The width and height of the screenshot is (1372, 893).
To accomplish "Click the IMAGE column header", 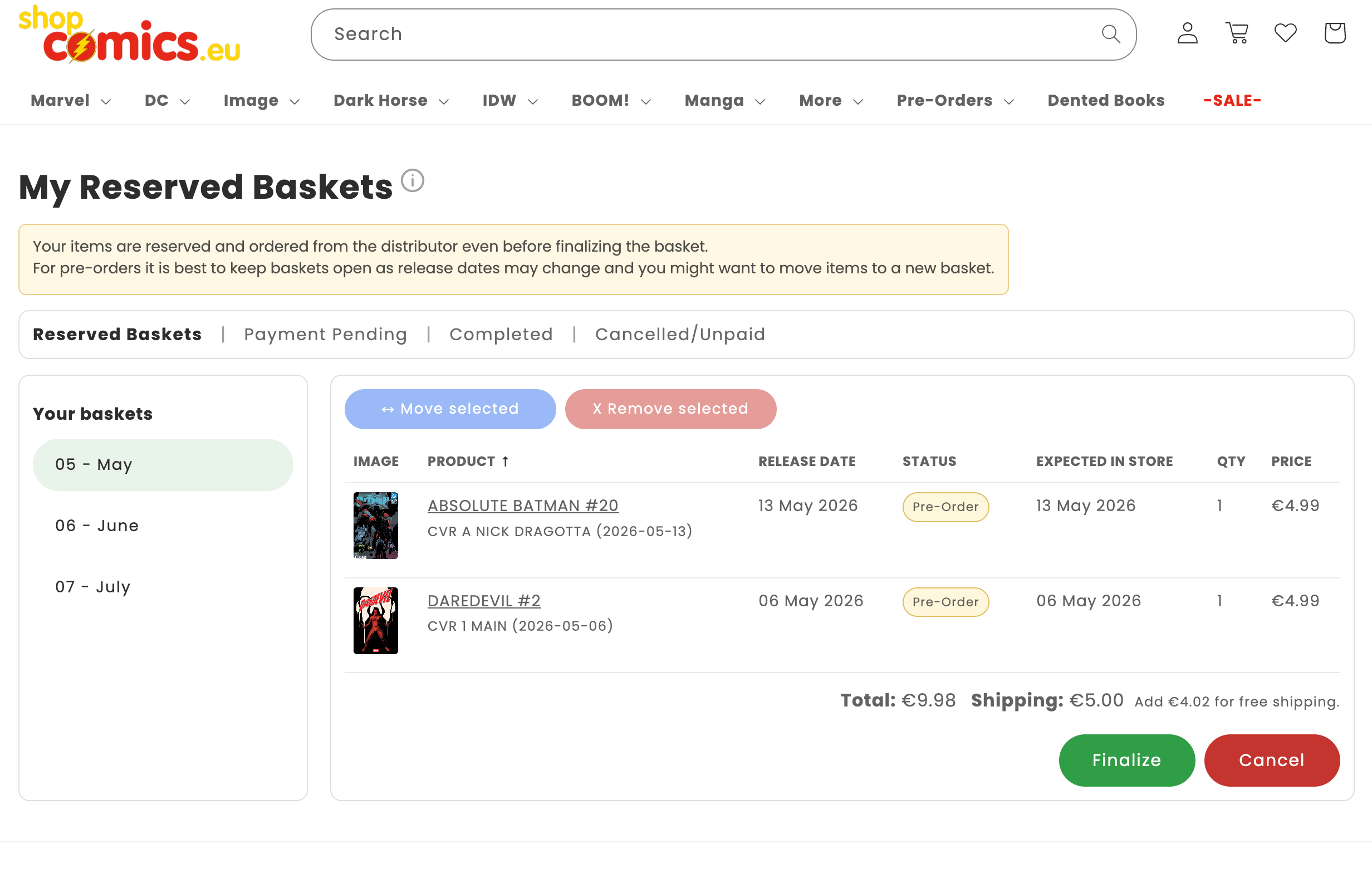I will coord(376,461).
